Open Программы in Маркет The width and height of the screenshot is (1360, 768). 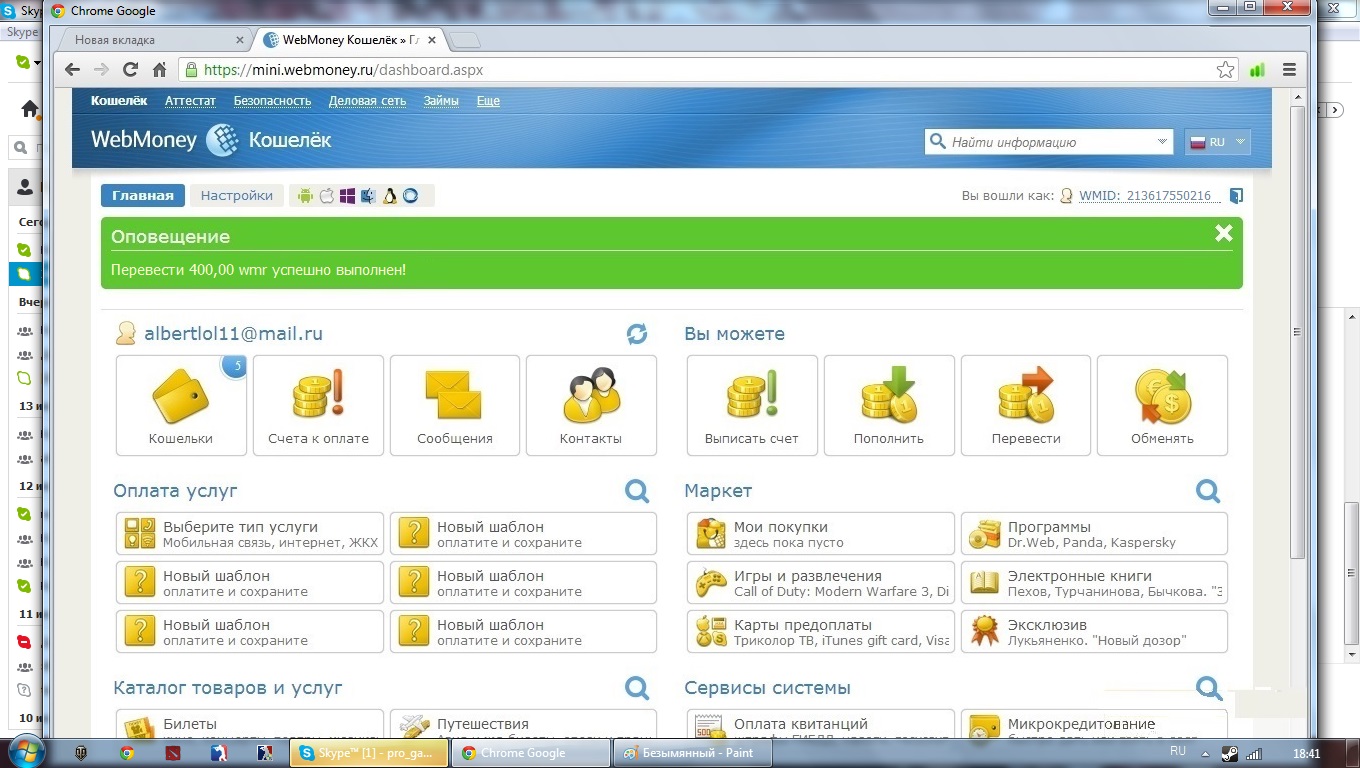pyautogui.click(x=1094, y=534)
